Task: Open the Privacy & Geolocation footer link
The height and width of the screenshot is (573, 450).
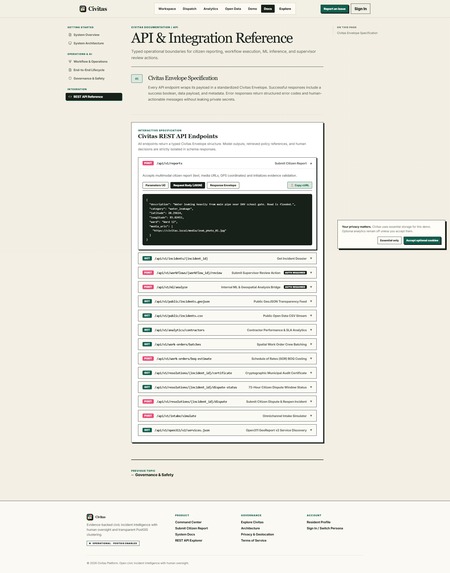Action: 257,534
